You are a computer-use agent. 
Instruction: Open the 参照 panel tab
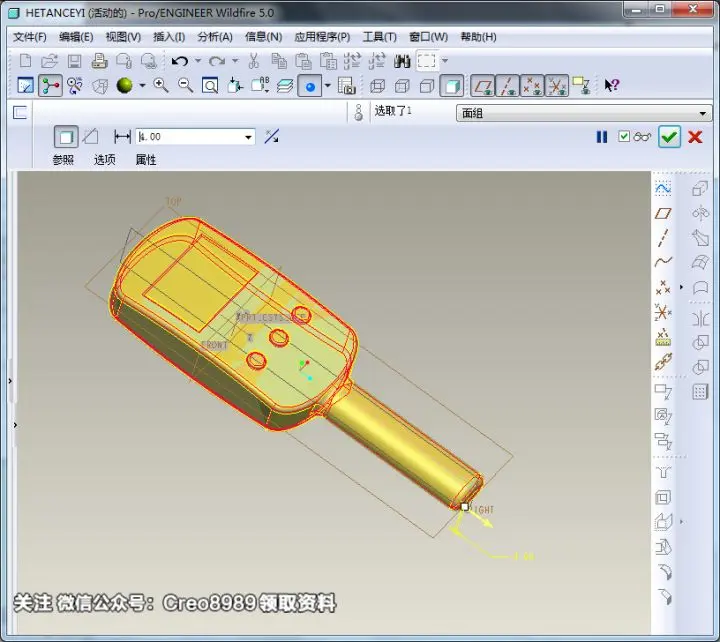click(x=63, y=160)
